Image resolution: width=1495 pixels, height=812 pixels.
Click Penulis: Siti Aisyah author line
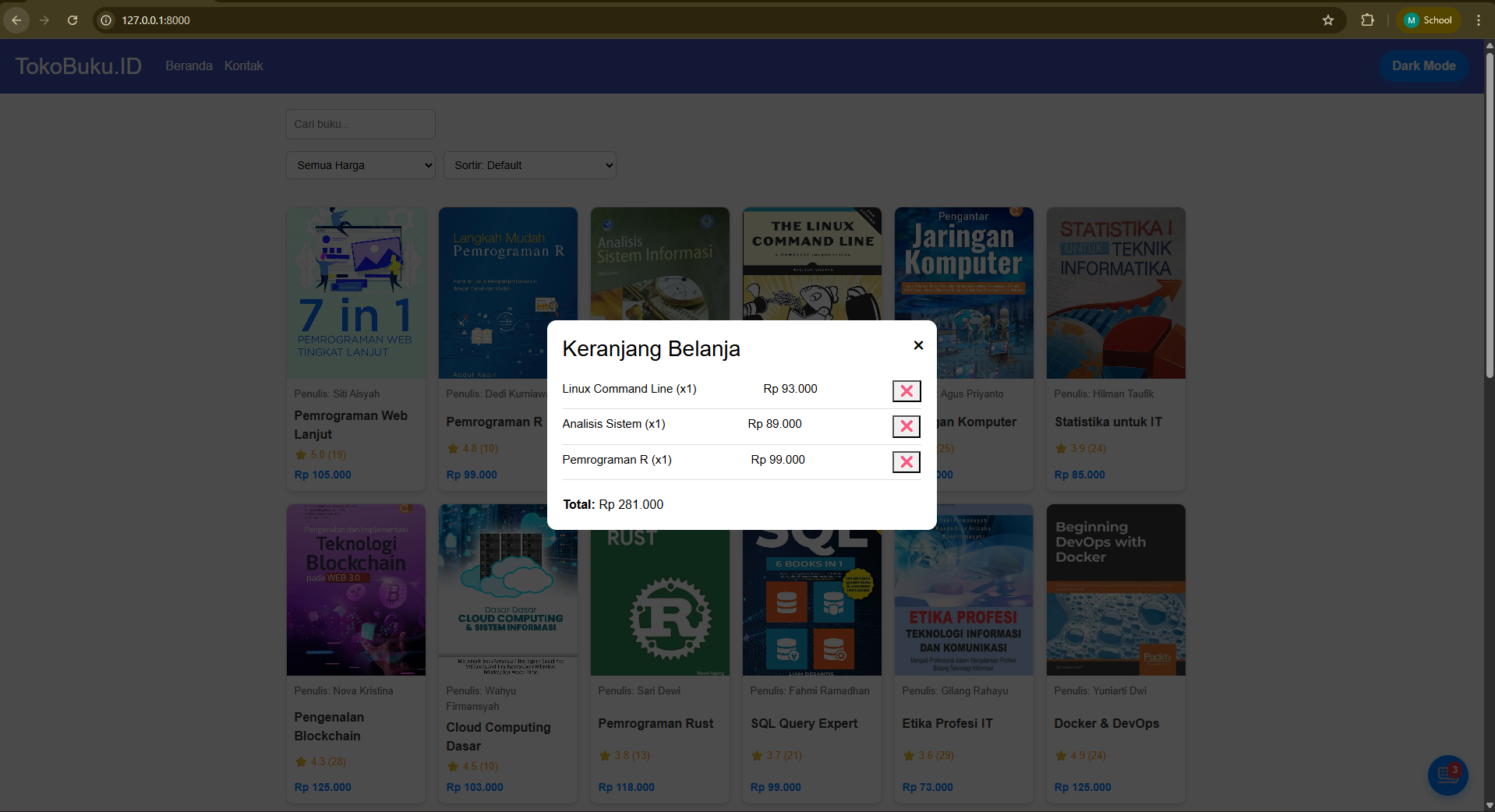click(x=337, y=394)
